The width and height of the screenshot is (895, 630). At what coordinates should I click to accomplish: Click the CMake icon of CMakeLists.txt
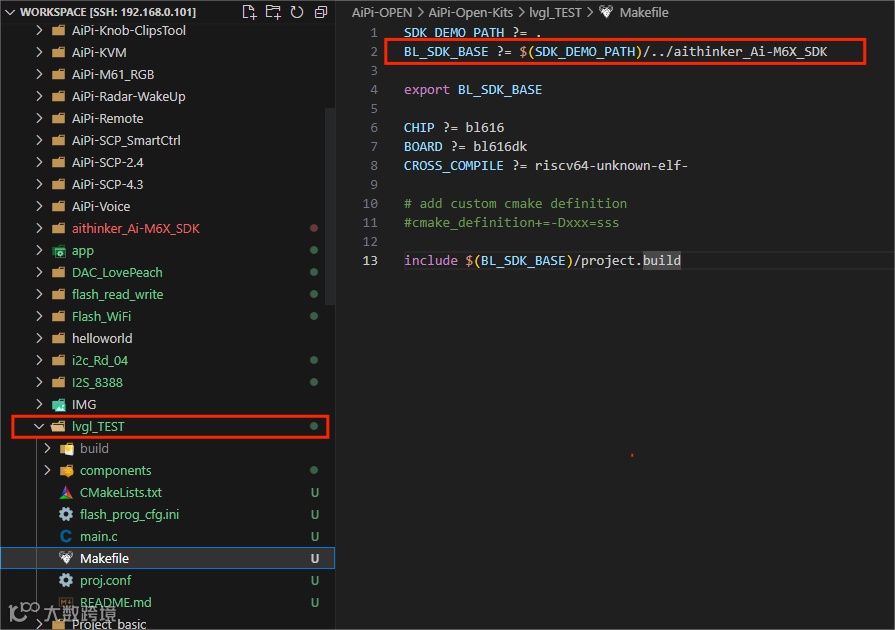pyautogui.click(x=66, y=492)
